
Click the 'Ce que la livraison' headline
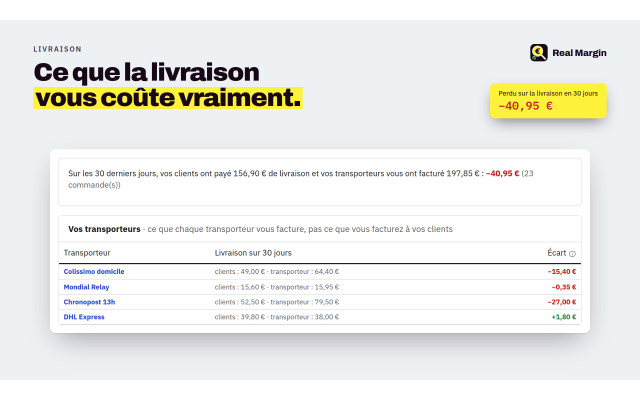pyautogui.click(x=147, y=72)
